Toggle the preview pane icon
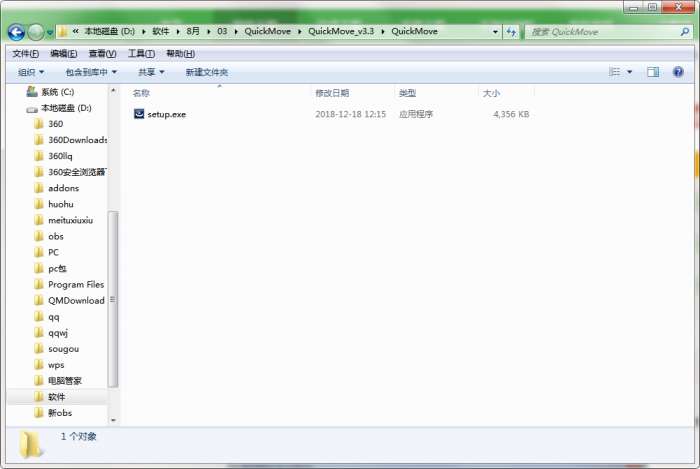This screenshot has height=469, width=700. coord(653,72)
